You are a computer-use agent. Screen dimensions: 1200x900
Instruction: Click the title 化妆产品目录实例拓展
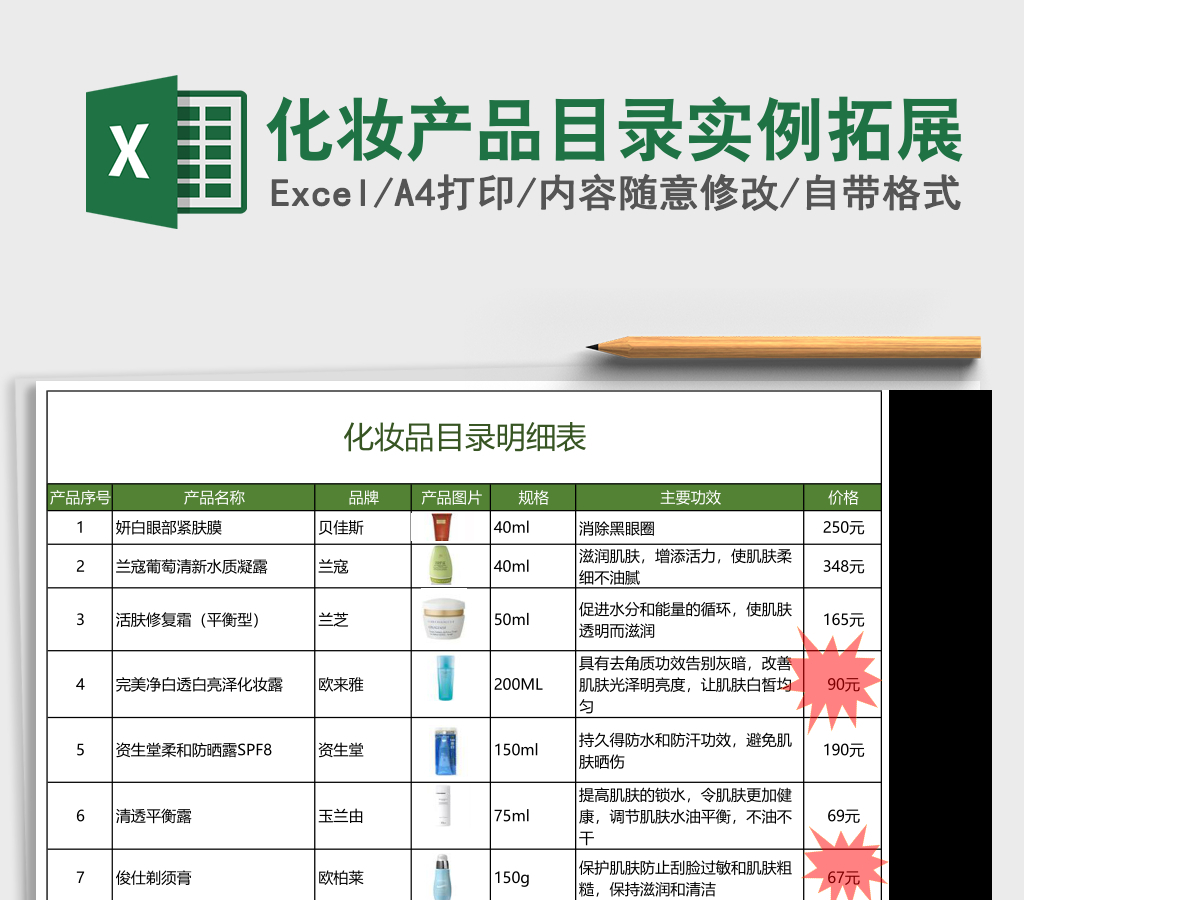click(614, 129)
